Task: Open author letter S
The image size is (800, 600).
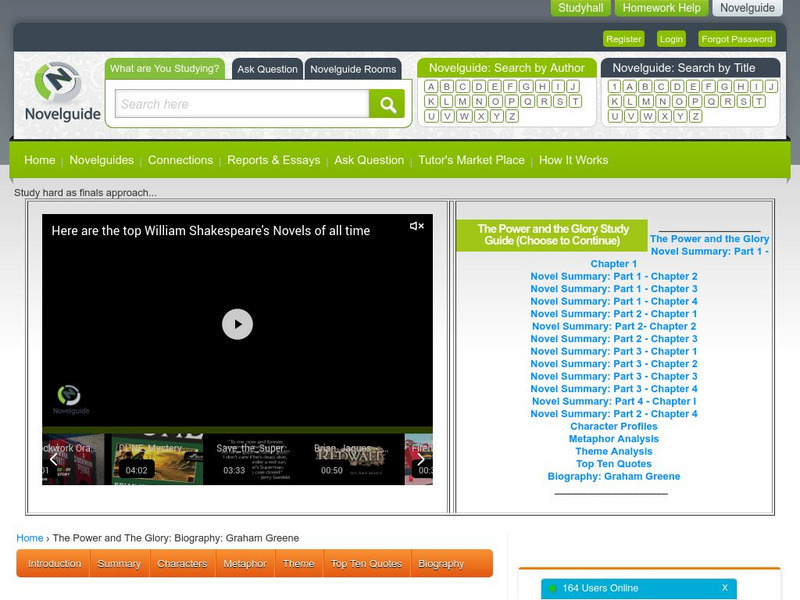Action: tap(560, 101)
